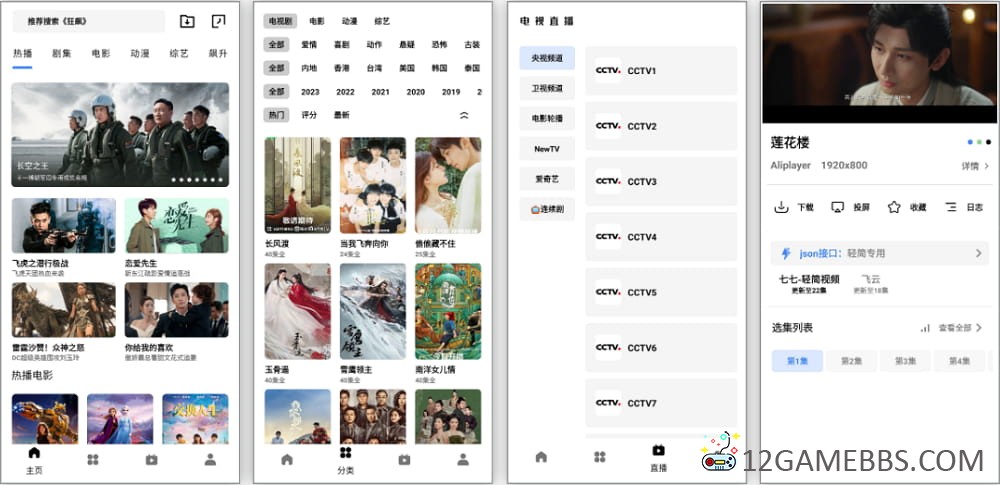Open 飞虎之潜行极战 thumbnail
This screenshot has width=1000, height=485.
point(64,225)
